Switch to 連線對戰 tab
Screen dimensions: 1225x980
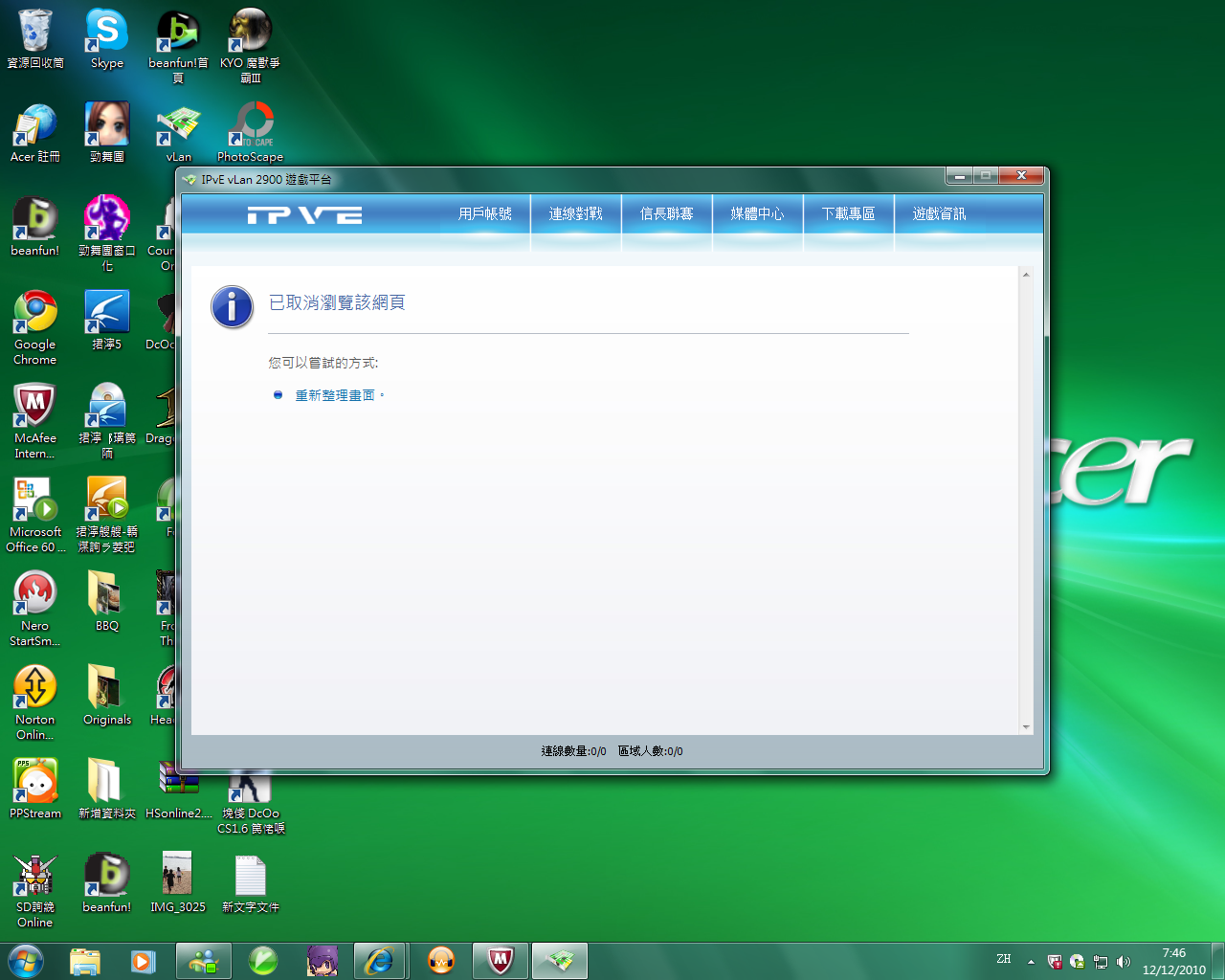(x=575, y=214)
